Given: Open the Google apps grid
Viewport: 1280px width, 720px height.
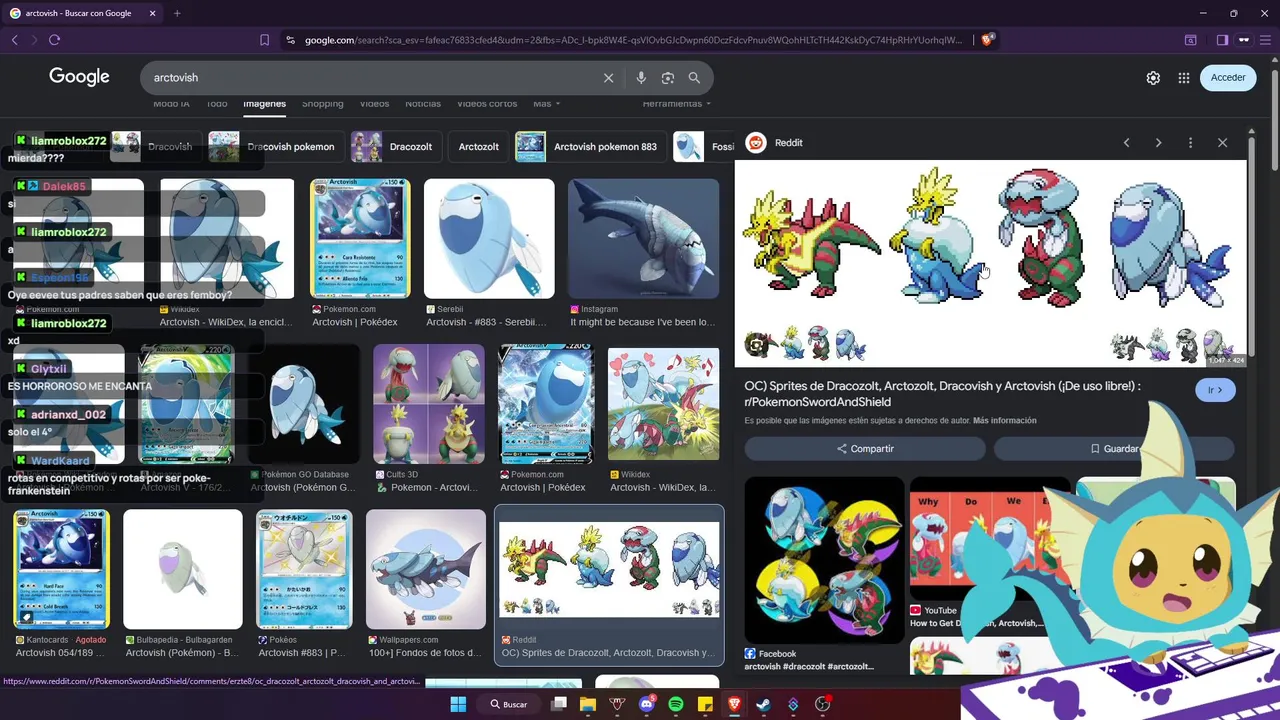Looking at the screenshot, I should [x=1184, y=78].
